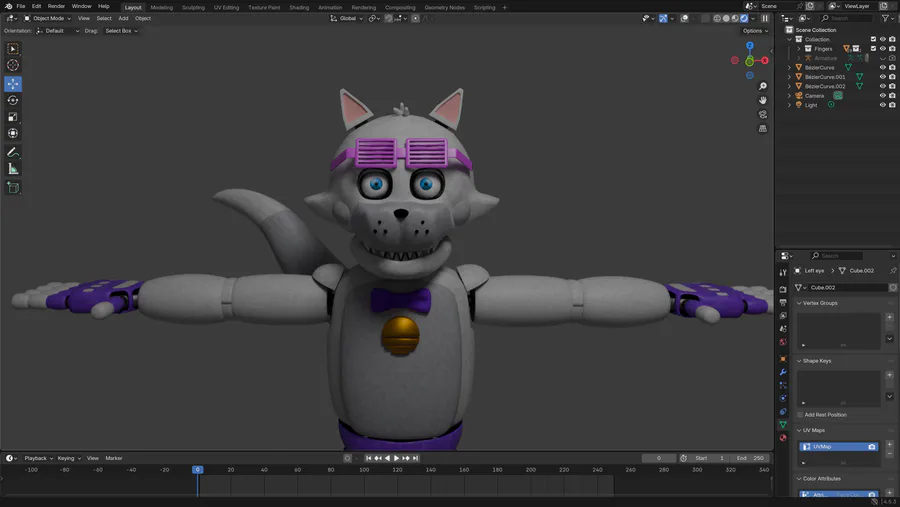The width and height of the screenshot is (900, 507).
Task: Open Drag Select Box dropdown
Action: point(121,31)
